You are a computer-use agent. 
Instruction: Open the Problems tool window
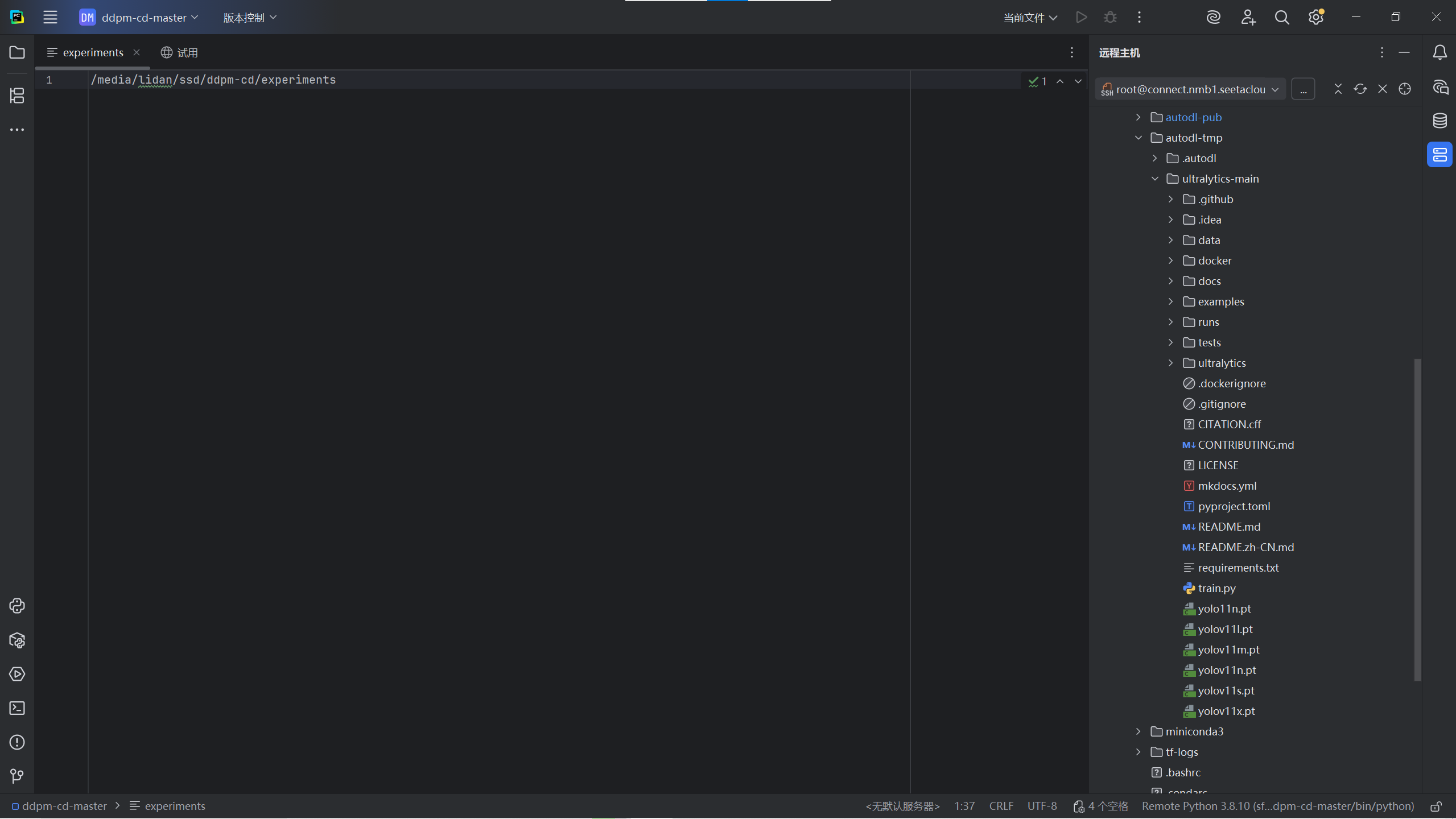(x=17, y=742)
